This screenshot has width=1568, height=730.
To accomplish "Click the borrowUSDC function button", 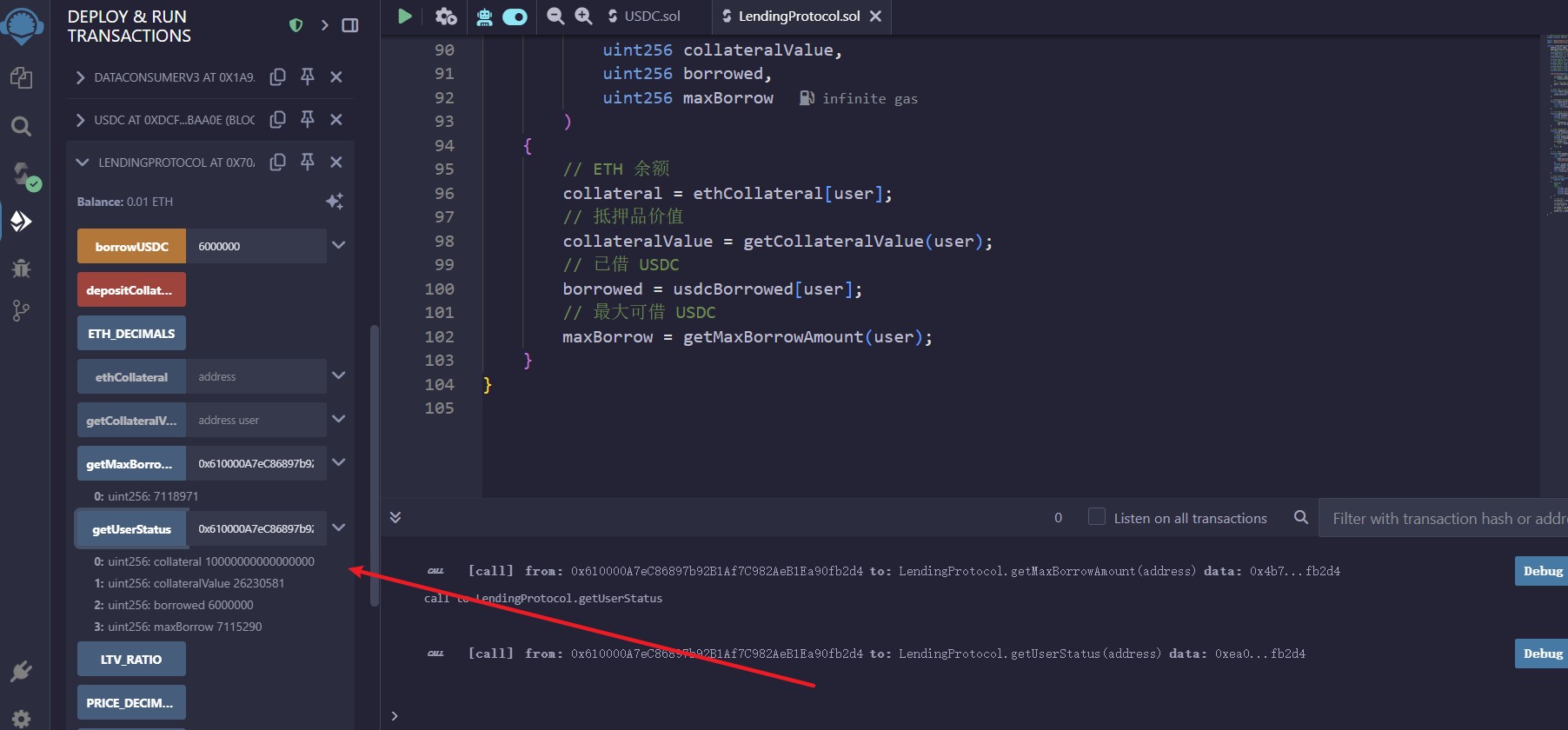I will click(131, 246).
